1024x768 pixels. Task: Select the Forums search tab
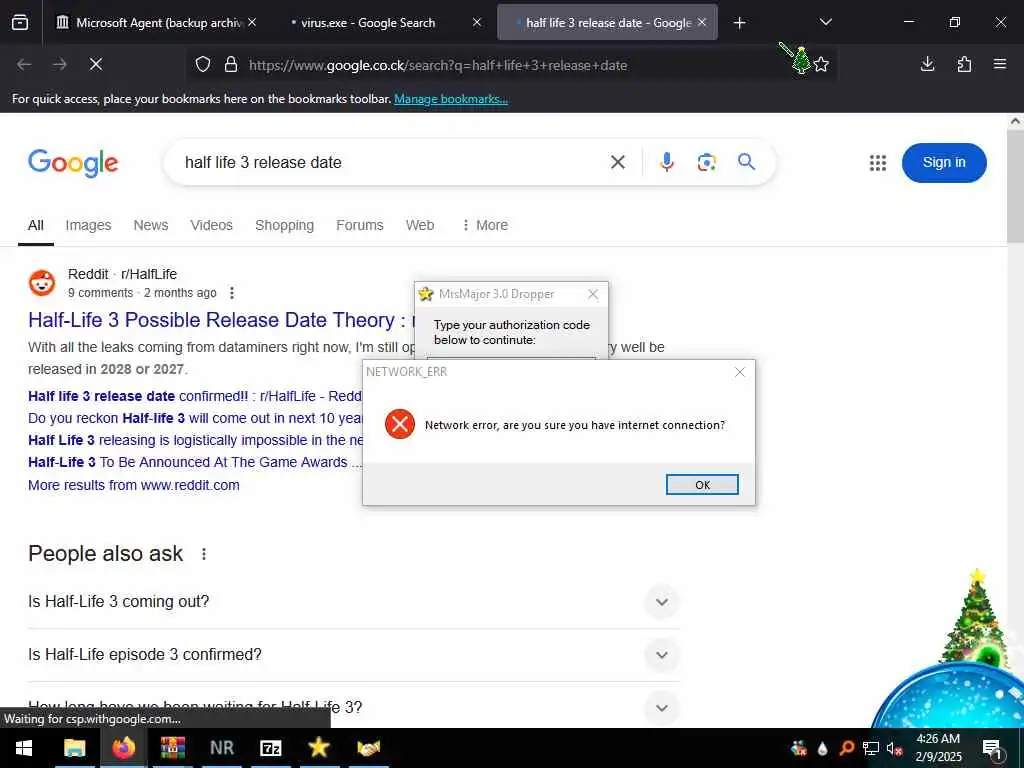(x=360, y=225)
